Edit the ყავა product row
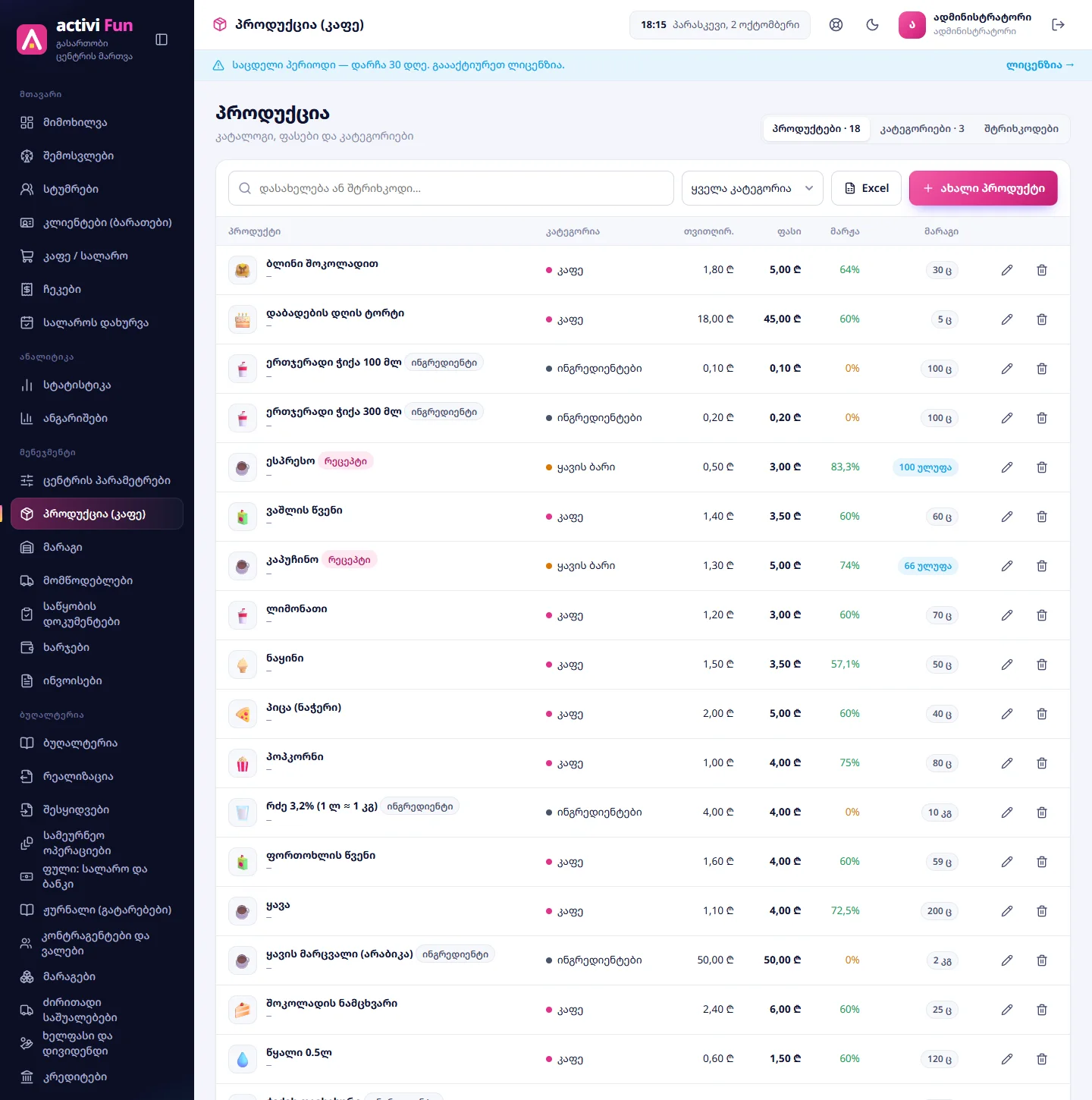This screenshot has height=1100, width=1092. 1007,911
